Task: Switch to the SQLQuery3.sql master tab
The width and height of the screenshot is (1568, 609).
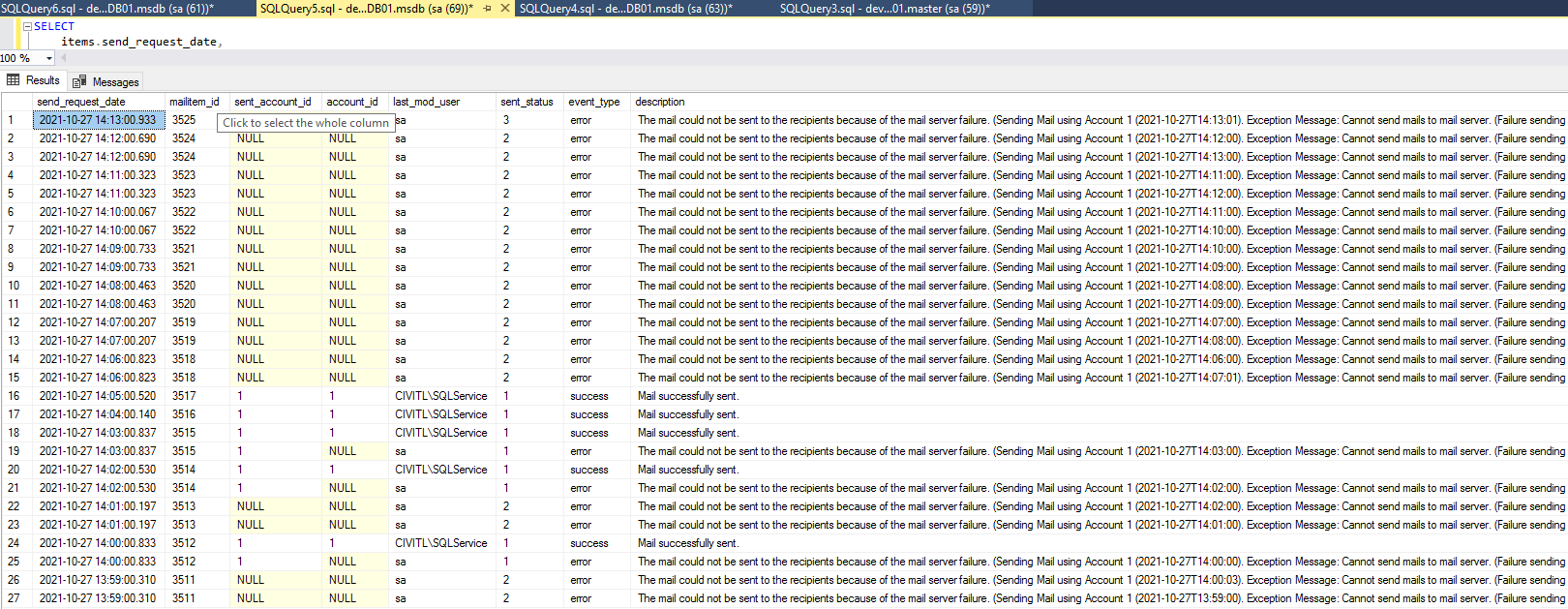Action: click(885, 8)
